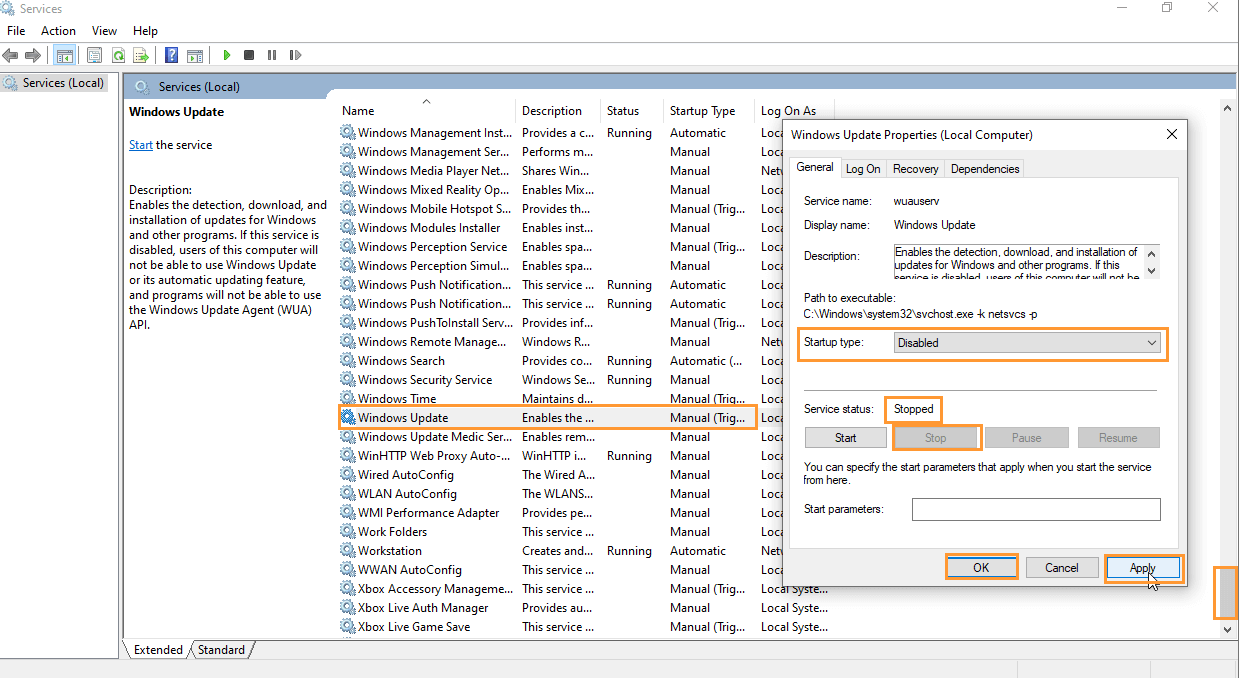The width and height of the screenshot is (1239, 678).
Task: Click the gear icon beside Windows Search
Action: [x=348, y=361]
